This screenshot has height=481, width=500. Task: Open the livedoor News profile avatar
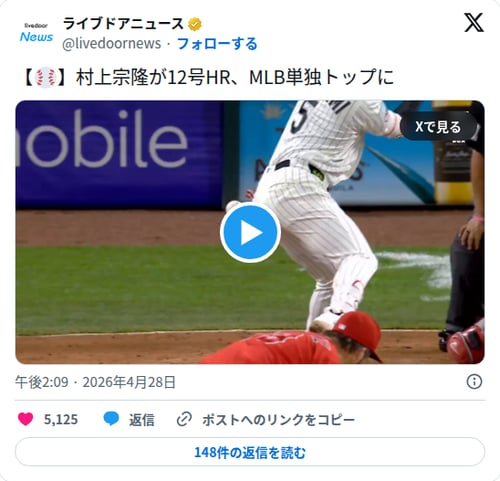click(36, 33)
